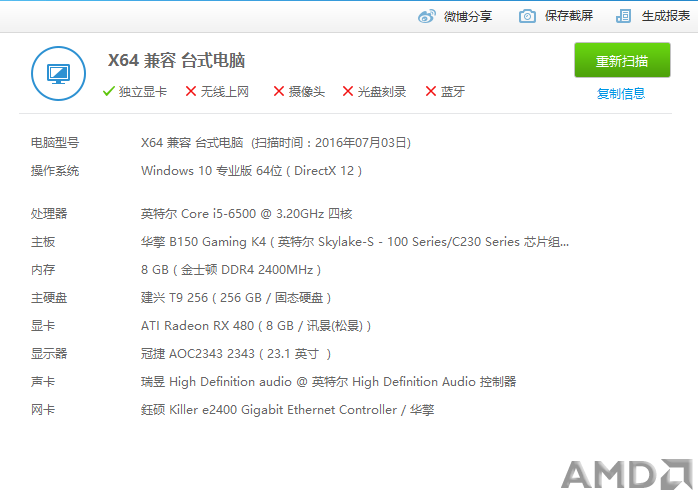Viewport: 698px width, 495px height.
Task: Click the red X next to 无线上网
Action: coord(191,91)
